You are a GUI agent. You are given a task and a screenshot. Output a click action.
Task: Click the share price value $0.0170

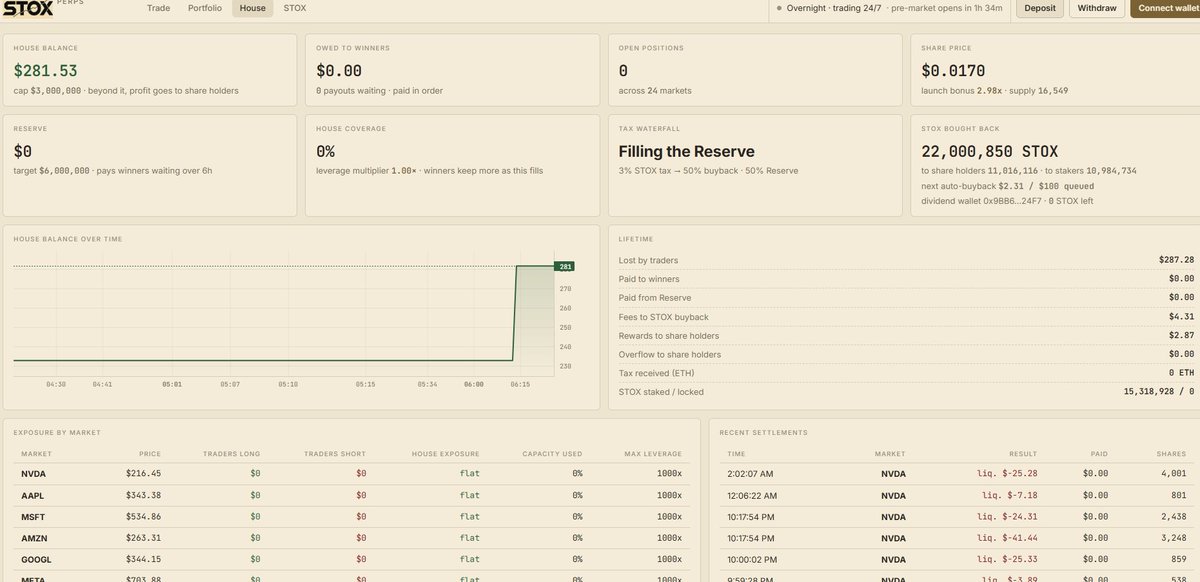pyautogui.click(x=953, y=71)
